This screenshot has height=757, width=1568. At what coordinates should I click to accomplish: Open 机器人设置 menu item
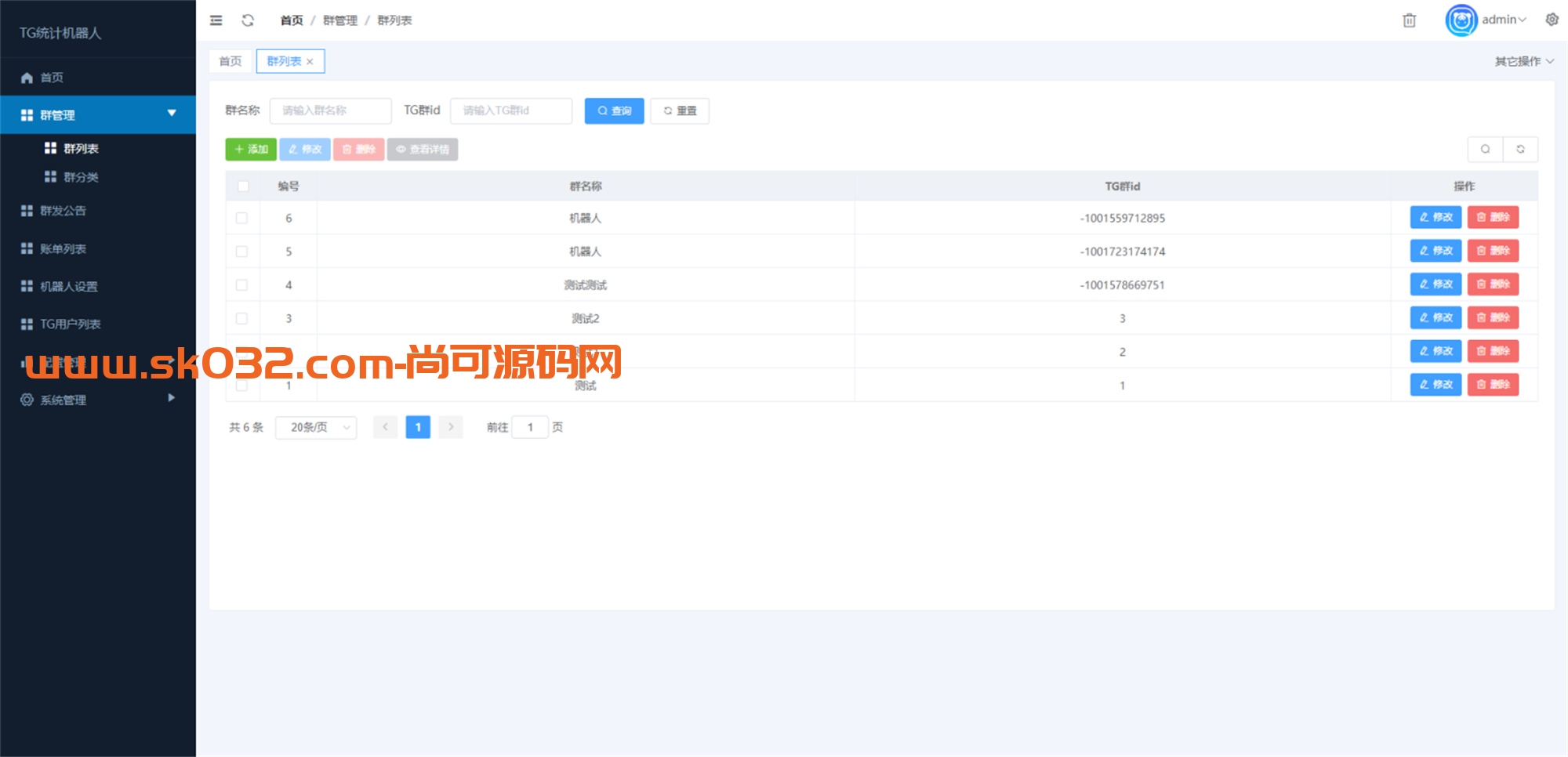(x=98, y=286)
